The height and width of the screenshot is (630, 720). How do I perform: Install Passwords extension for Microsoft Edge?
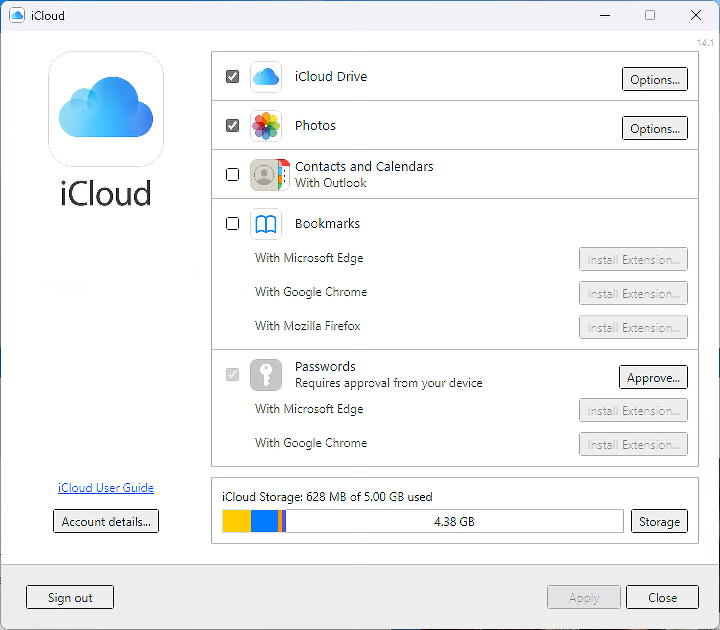pyautogui.click(x=633, y=411)
